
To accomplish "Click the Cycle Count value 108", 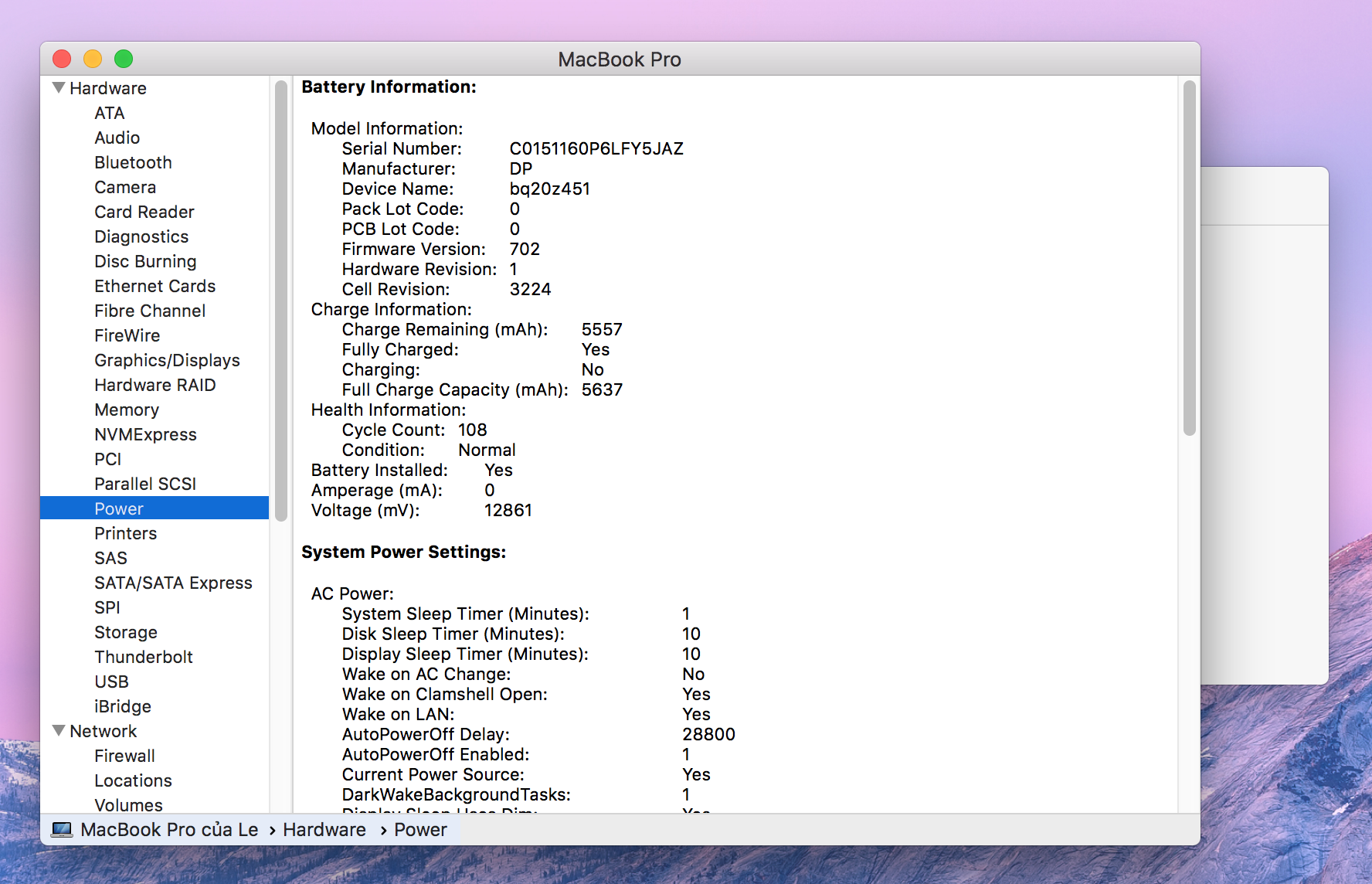I will click(x=473, y=430).
